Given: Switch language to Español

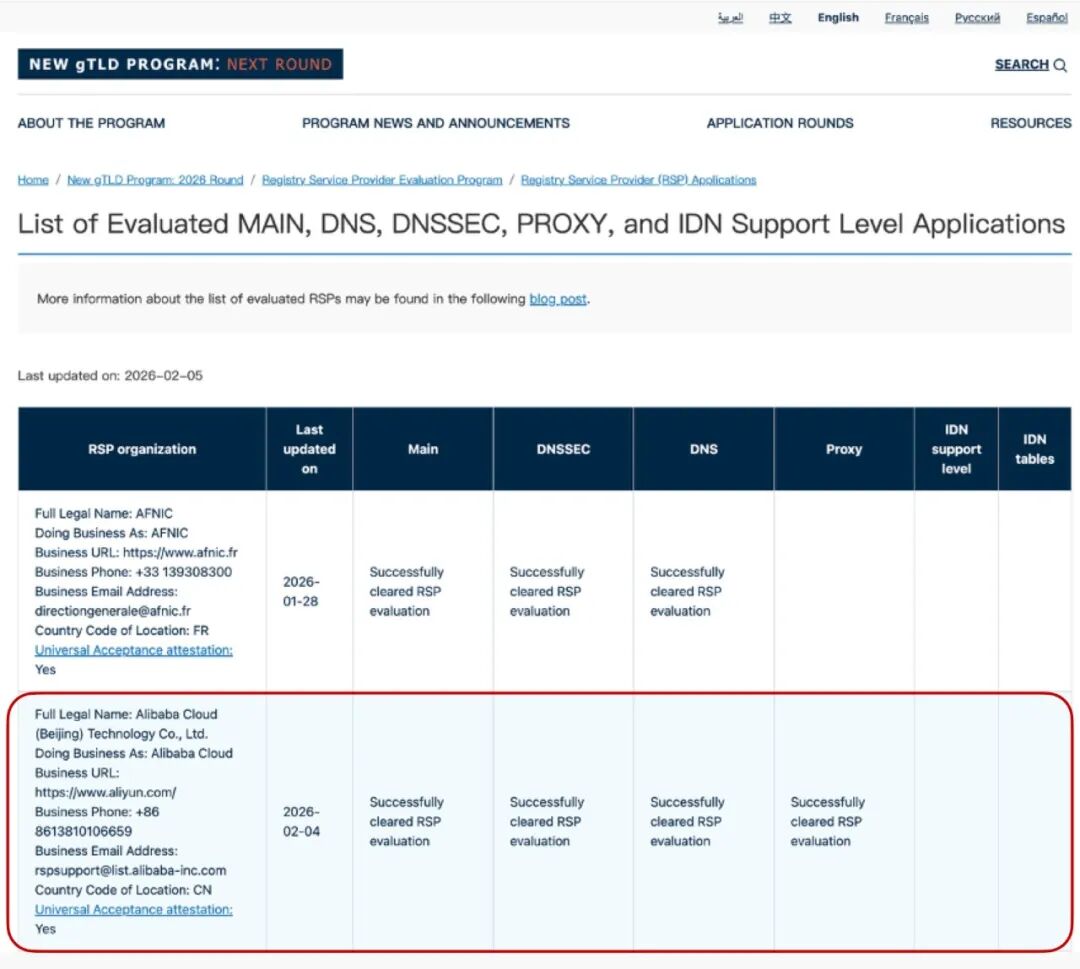Looking at the screenshot, I should click(1047, 18).
